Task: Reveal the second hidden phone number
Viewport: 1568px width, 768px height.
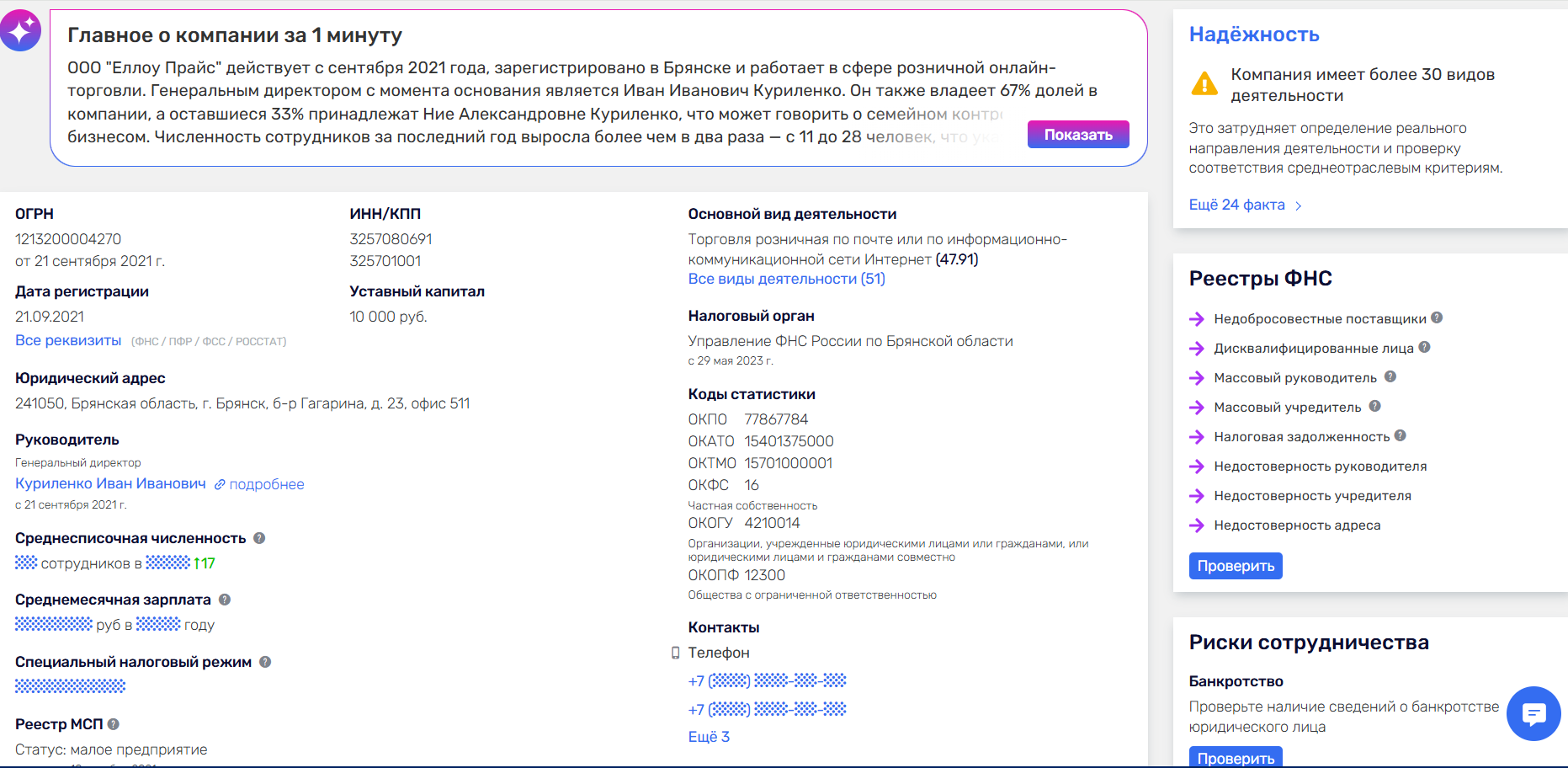Action: (767, 709)
